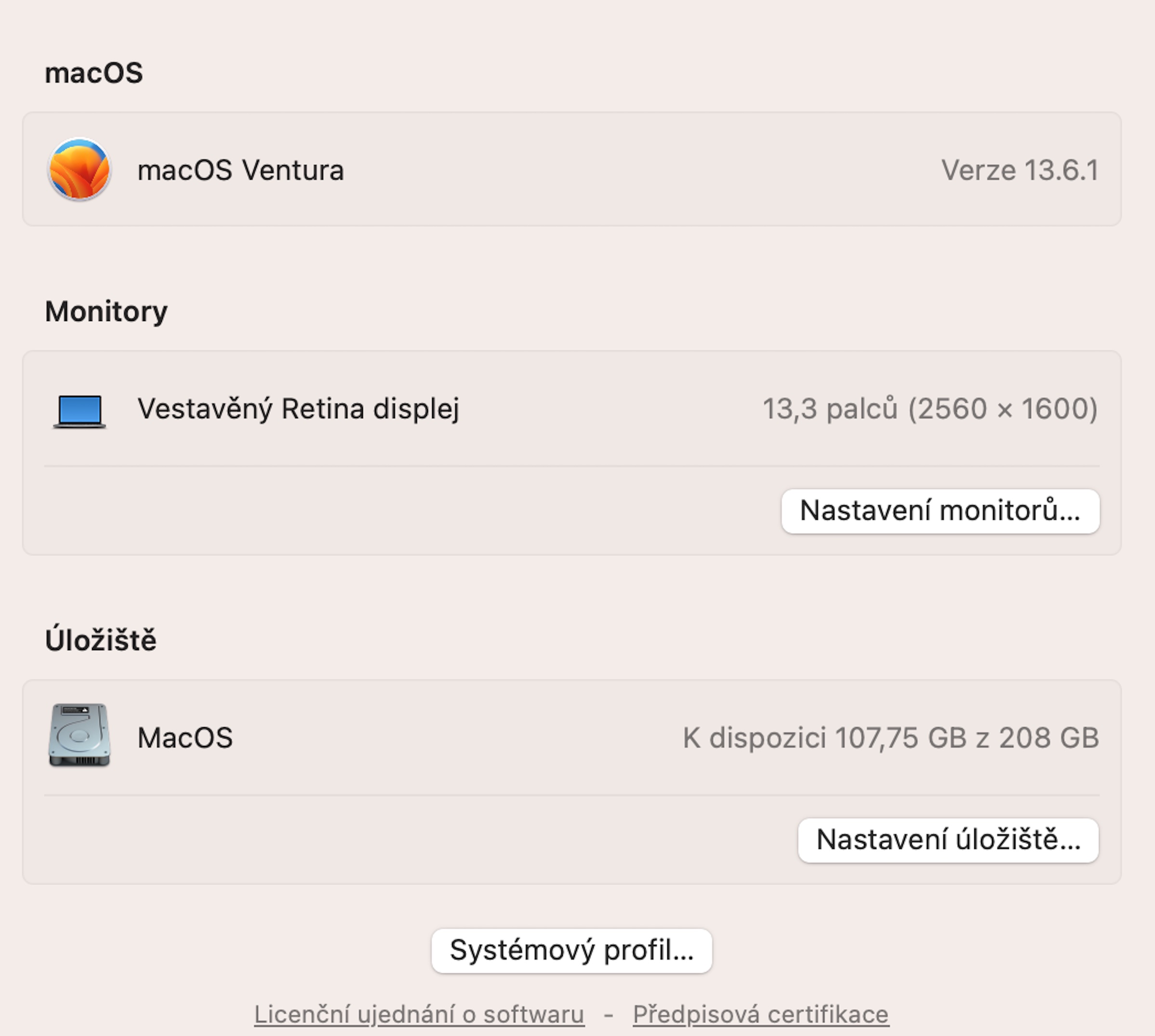Open Předpisová certifikace link
The height and width of the screenshot is (1036, 1155).
coord(760,1014)
